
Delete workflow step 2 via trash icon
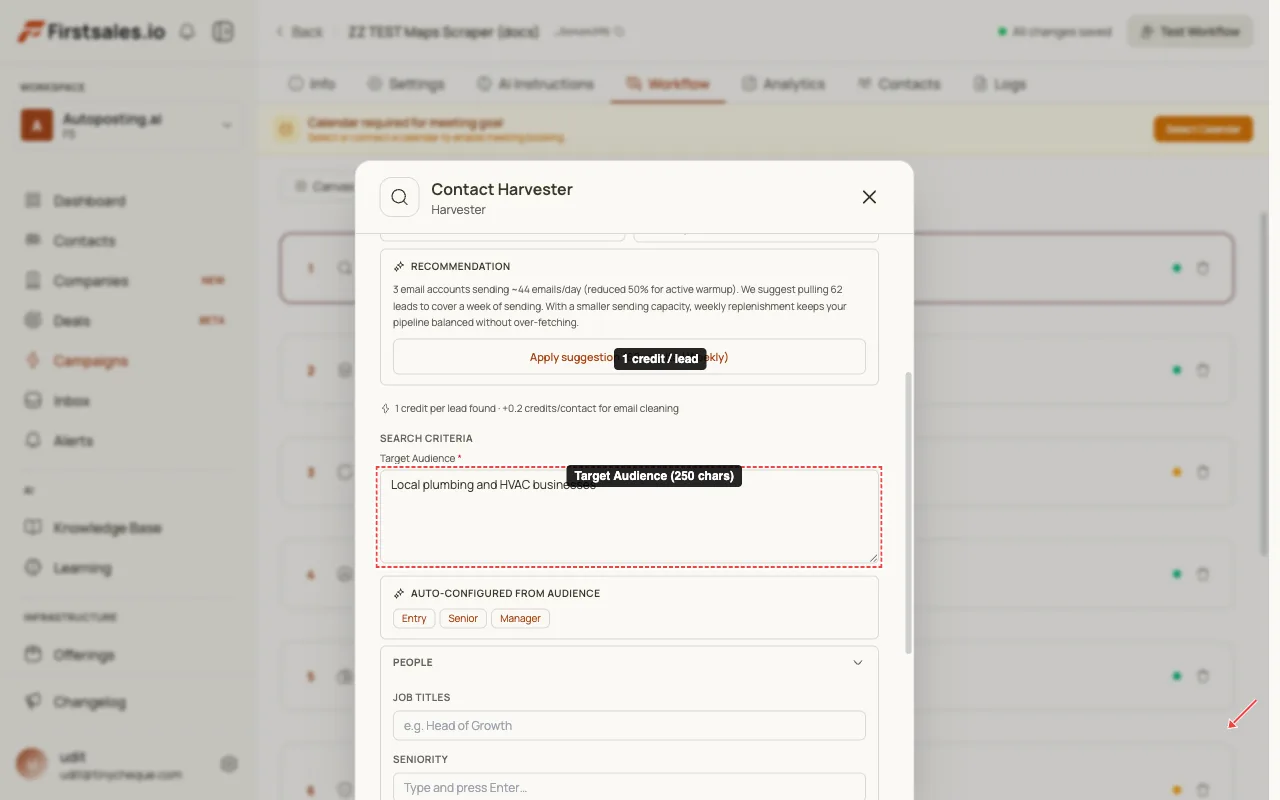click(x=1203, y=370)
